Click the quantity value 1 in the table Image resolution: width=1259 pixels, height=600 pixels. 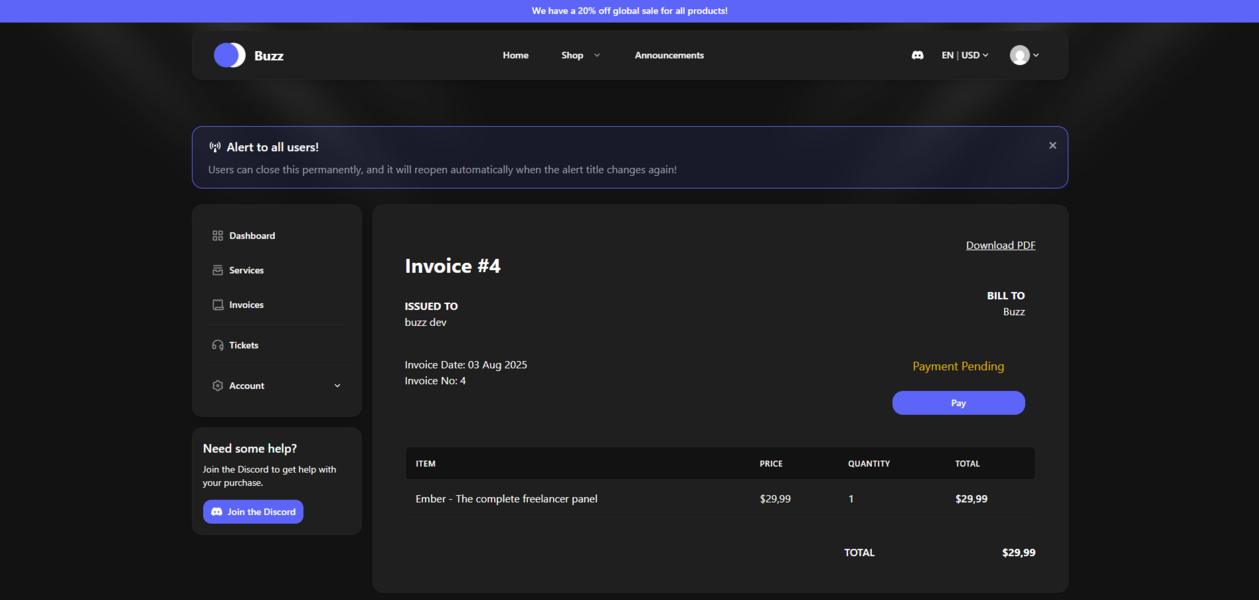[x=851, y=499]
